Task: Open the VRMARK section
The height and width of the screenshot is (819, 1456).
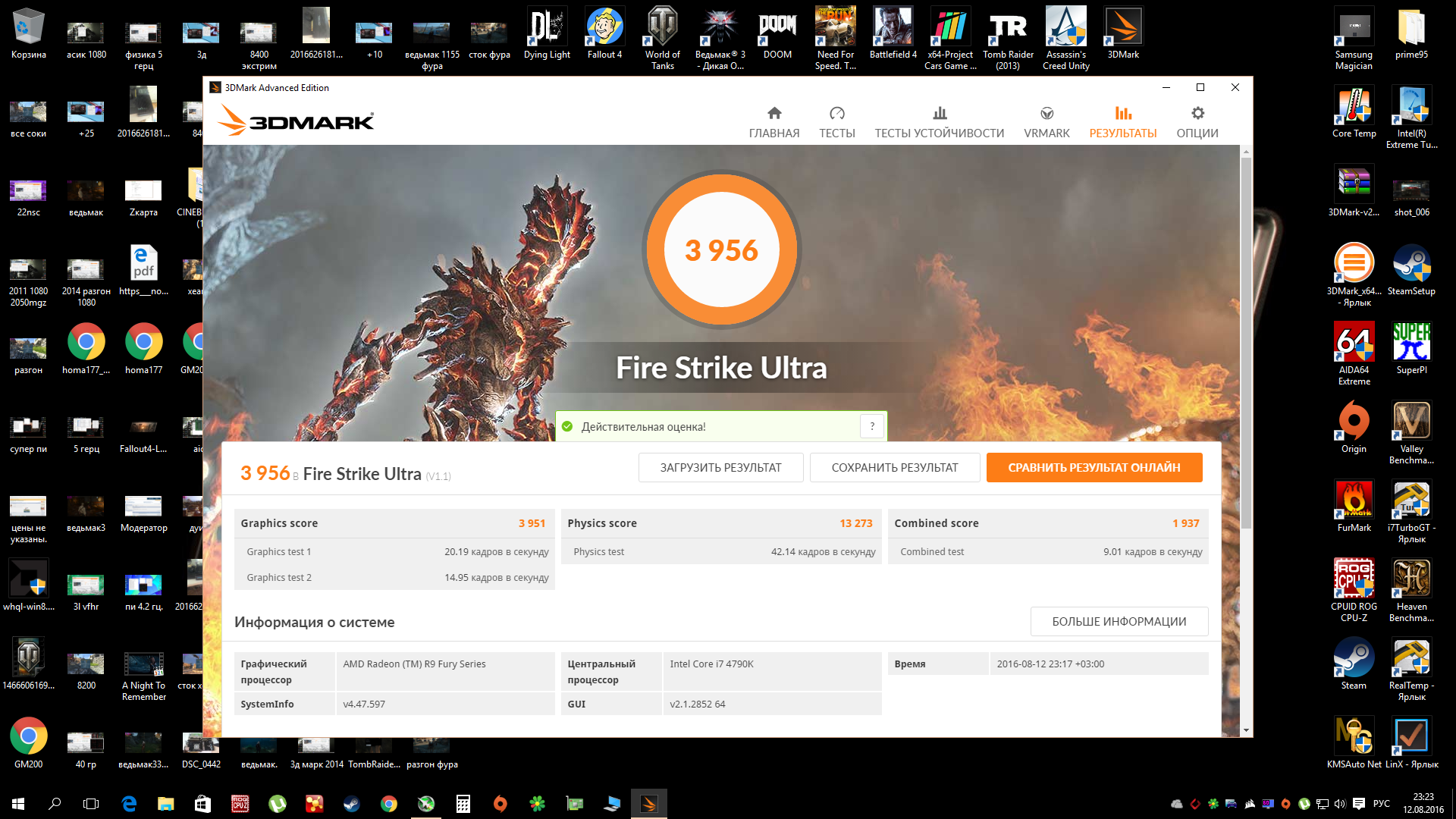Action: pyautogui.click(x=1046, y=122)
